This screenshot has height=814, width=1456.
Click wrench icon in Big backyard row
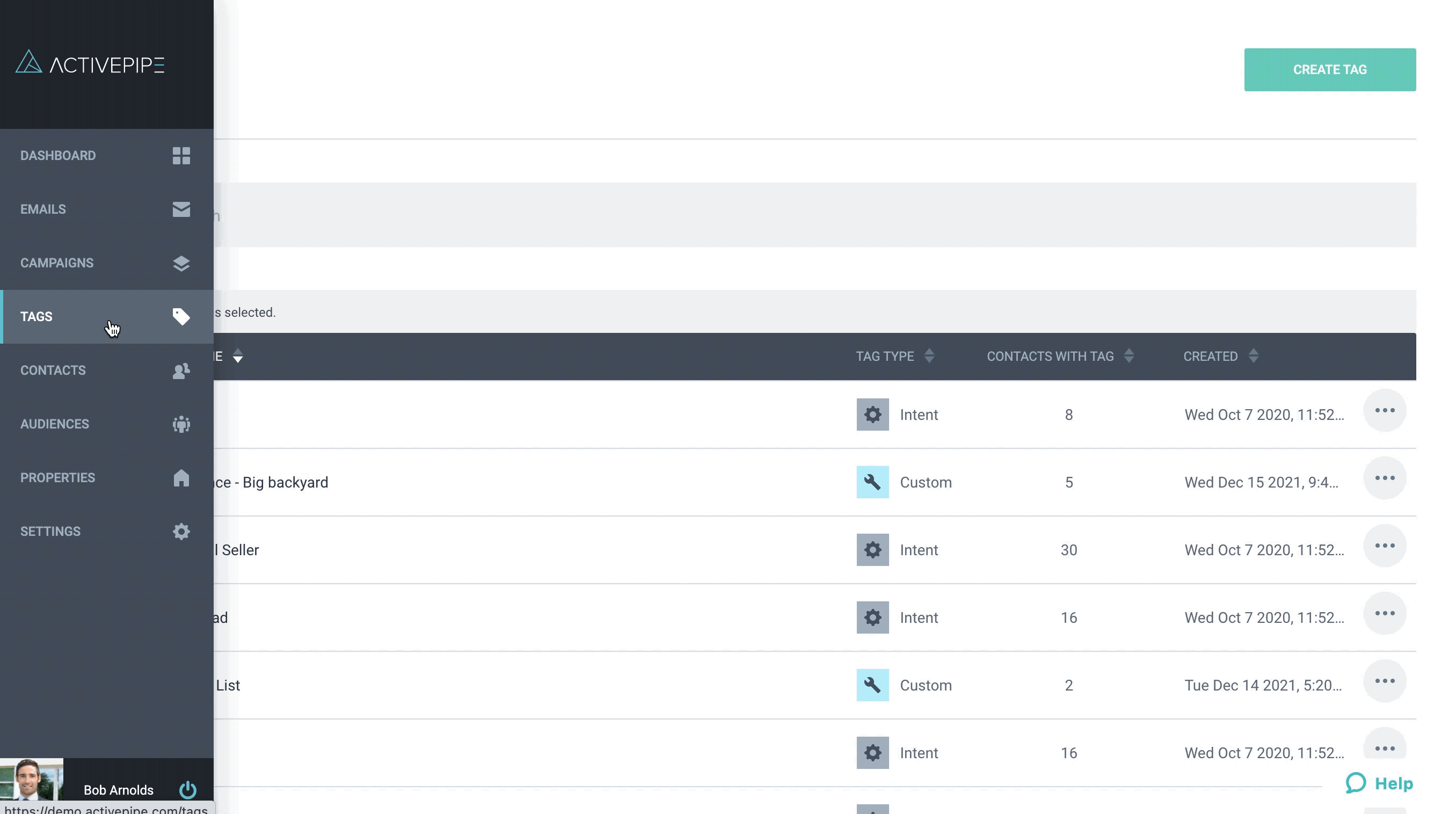[x=872, y=482]
